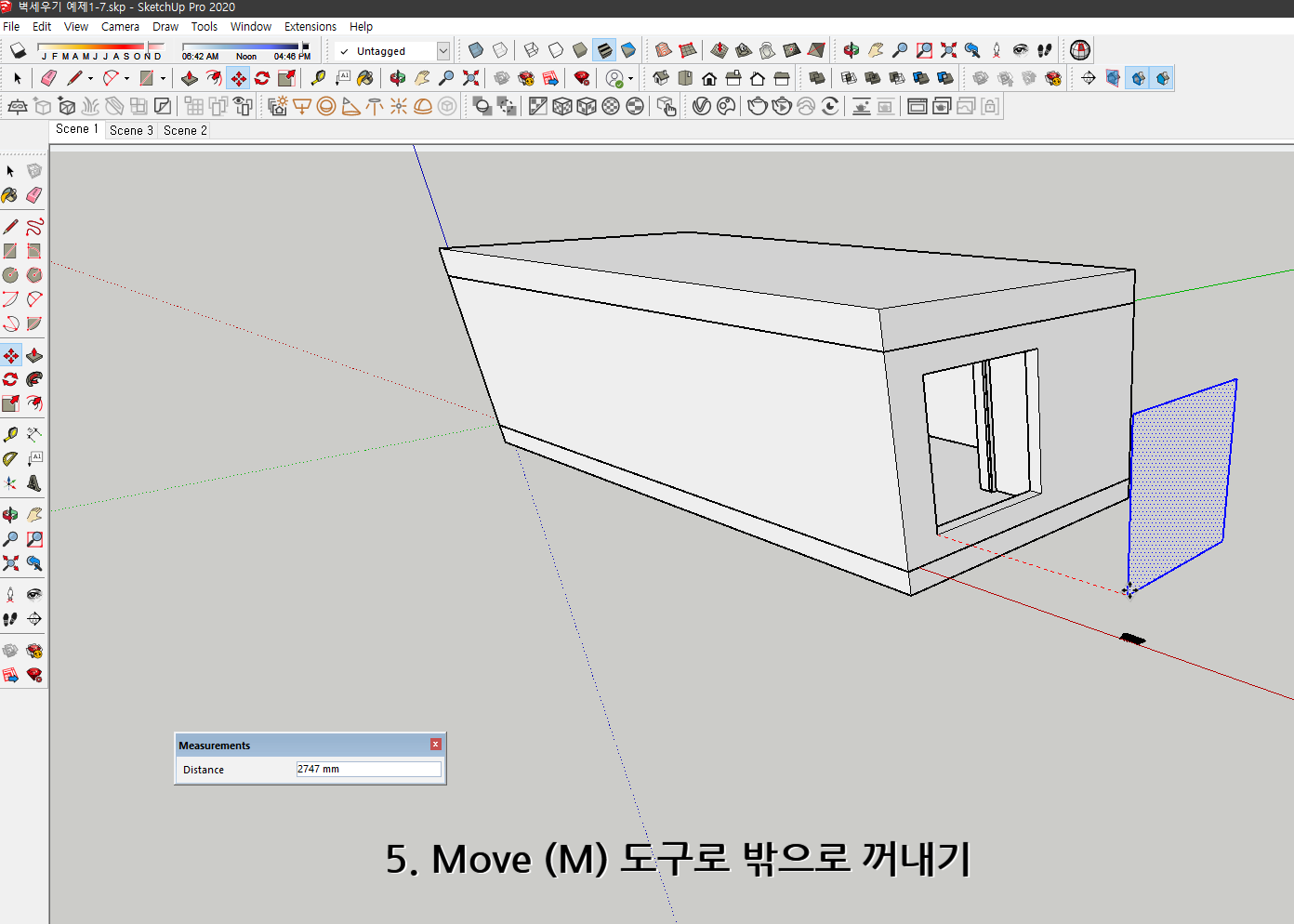Click inside the Distance input field
Viewport: 1294px width, 924px height.
point(368,769)
